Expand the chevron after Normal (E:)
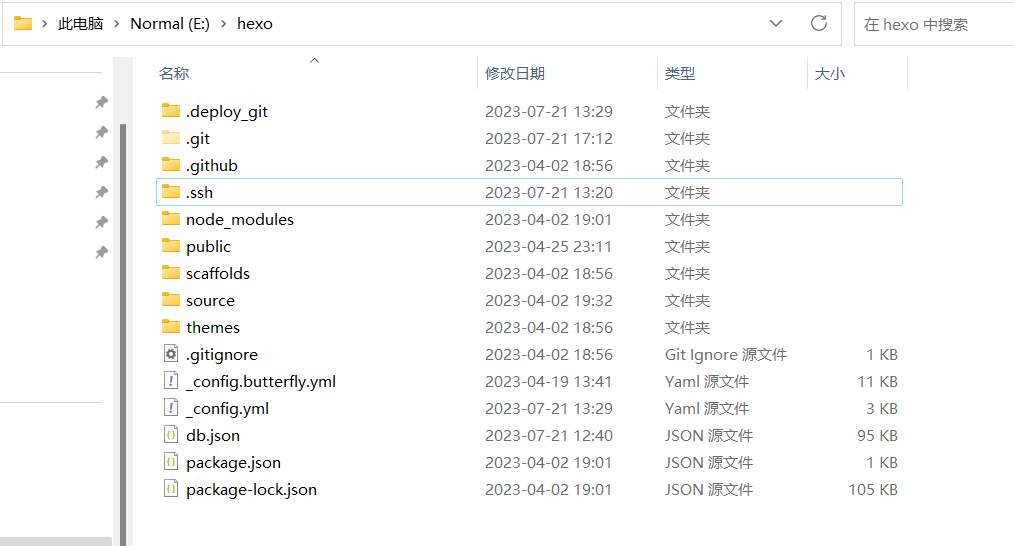Image resolution: width=1013 pixels, height=546 pixels. [223, 23]
